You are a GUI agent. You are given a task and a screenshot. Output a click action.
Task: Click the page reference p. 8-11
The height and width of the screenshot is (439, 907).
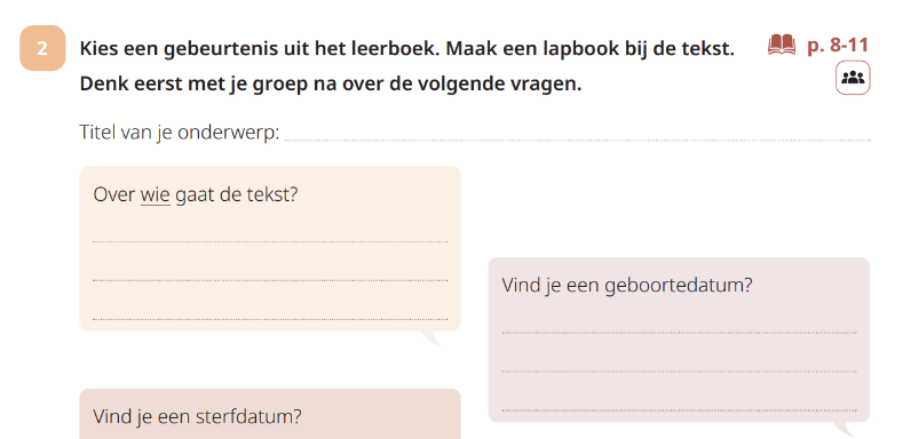(x=838, y=46)
